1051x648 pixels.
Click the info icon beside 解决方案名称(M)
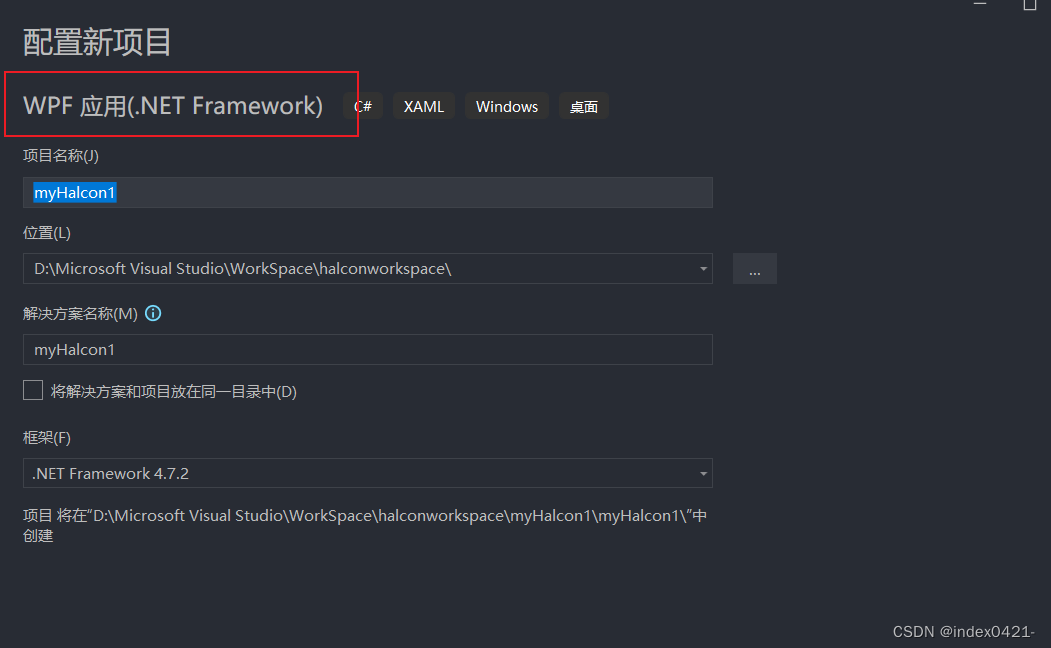pos(152,313)
